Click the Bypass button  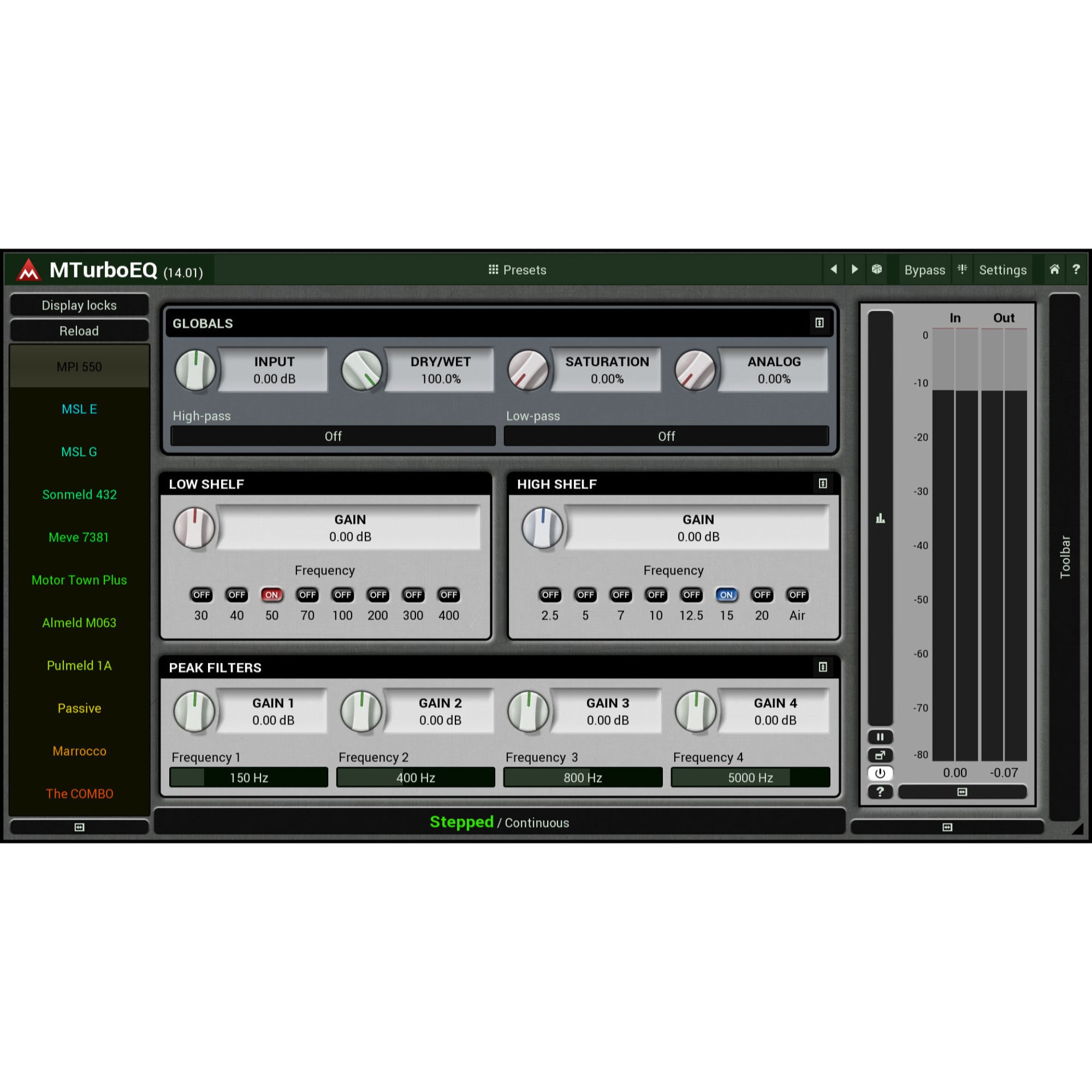point(925,270)
